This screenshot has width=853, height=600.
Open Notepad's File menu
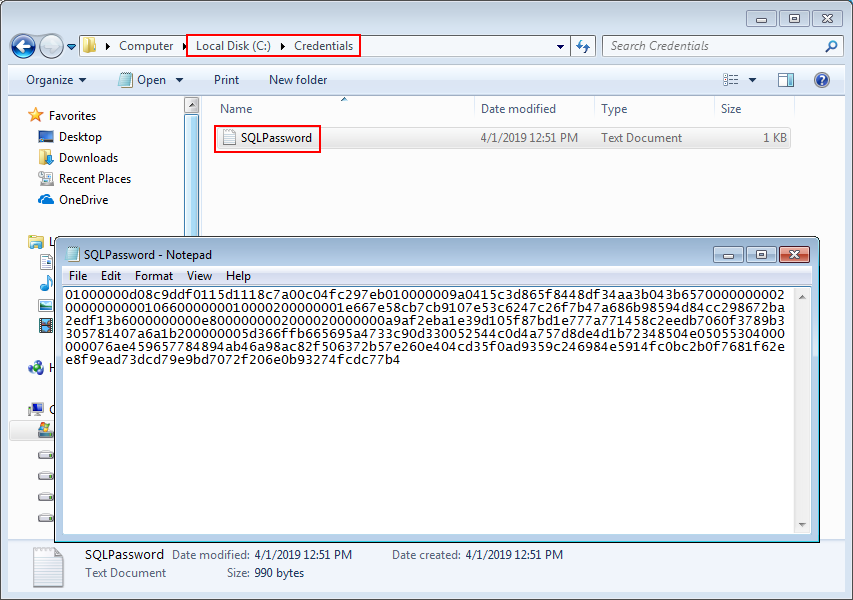coord(77,275)
